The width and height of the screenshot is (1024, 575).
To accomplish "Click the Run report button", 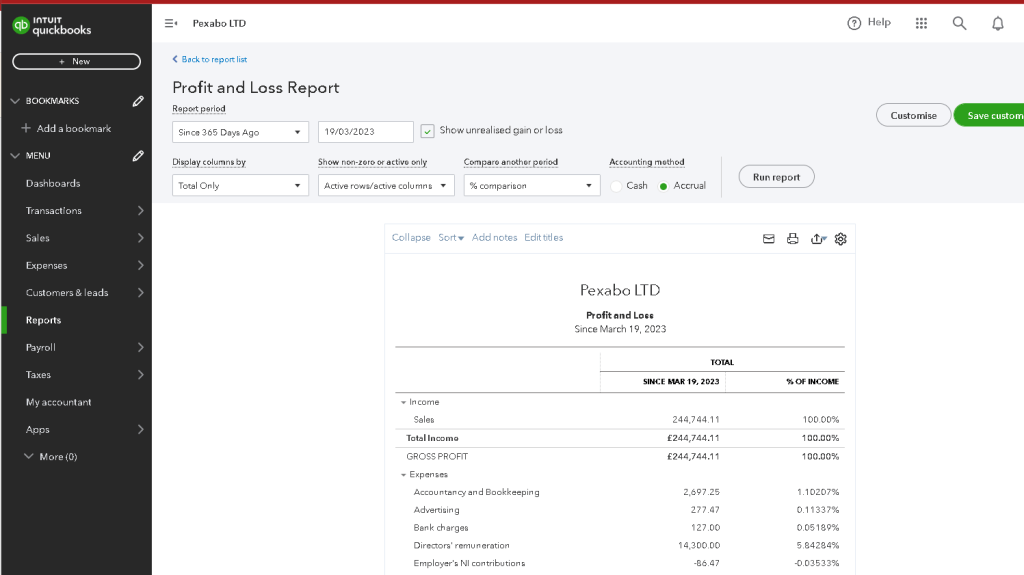I will click(x=776, y=177).
